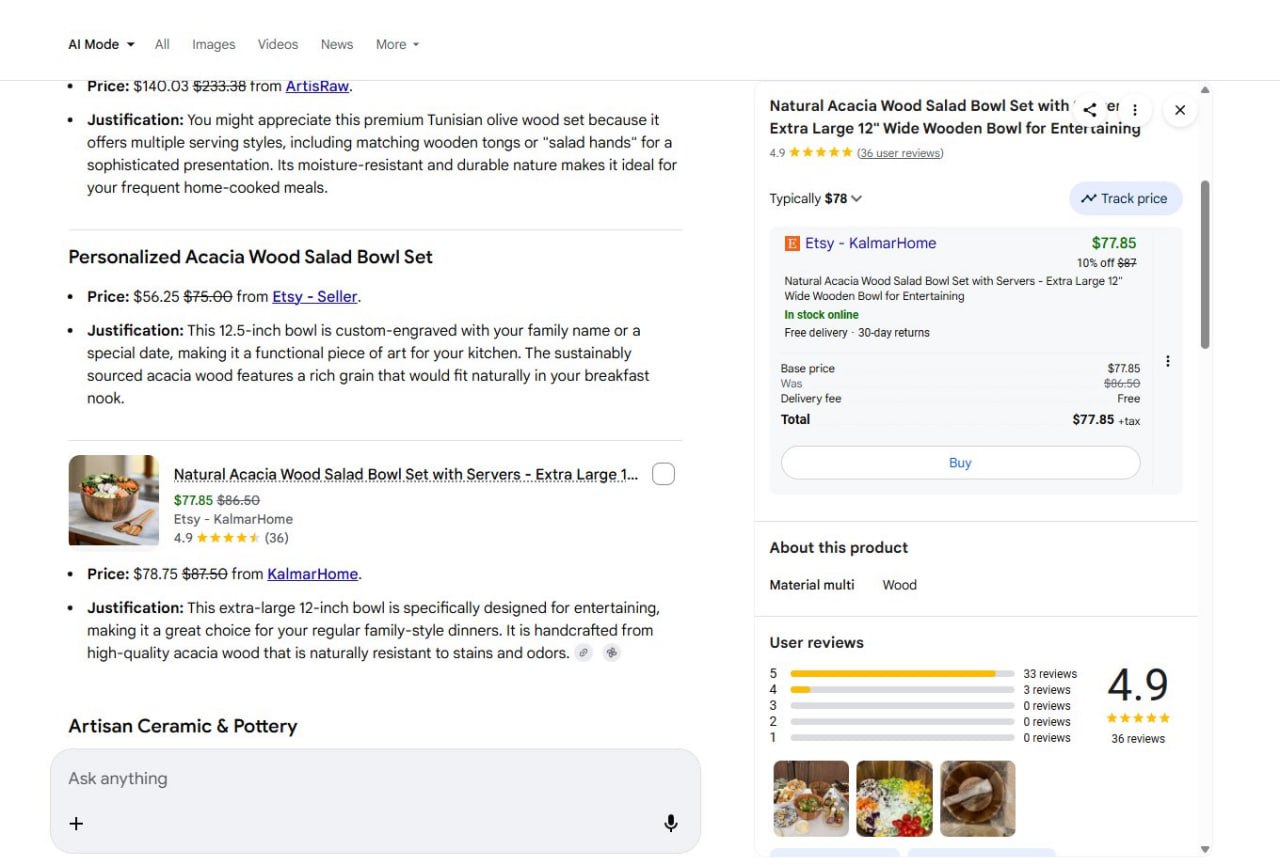Click the Buy button for Etsy offer
The width and height of the screenshot is (1280, 865).
pyautogui.click(x=959, y=463)
